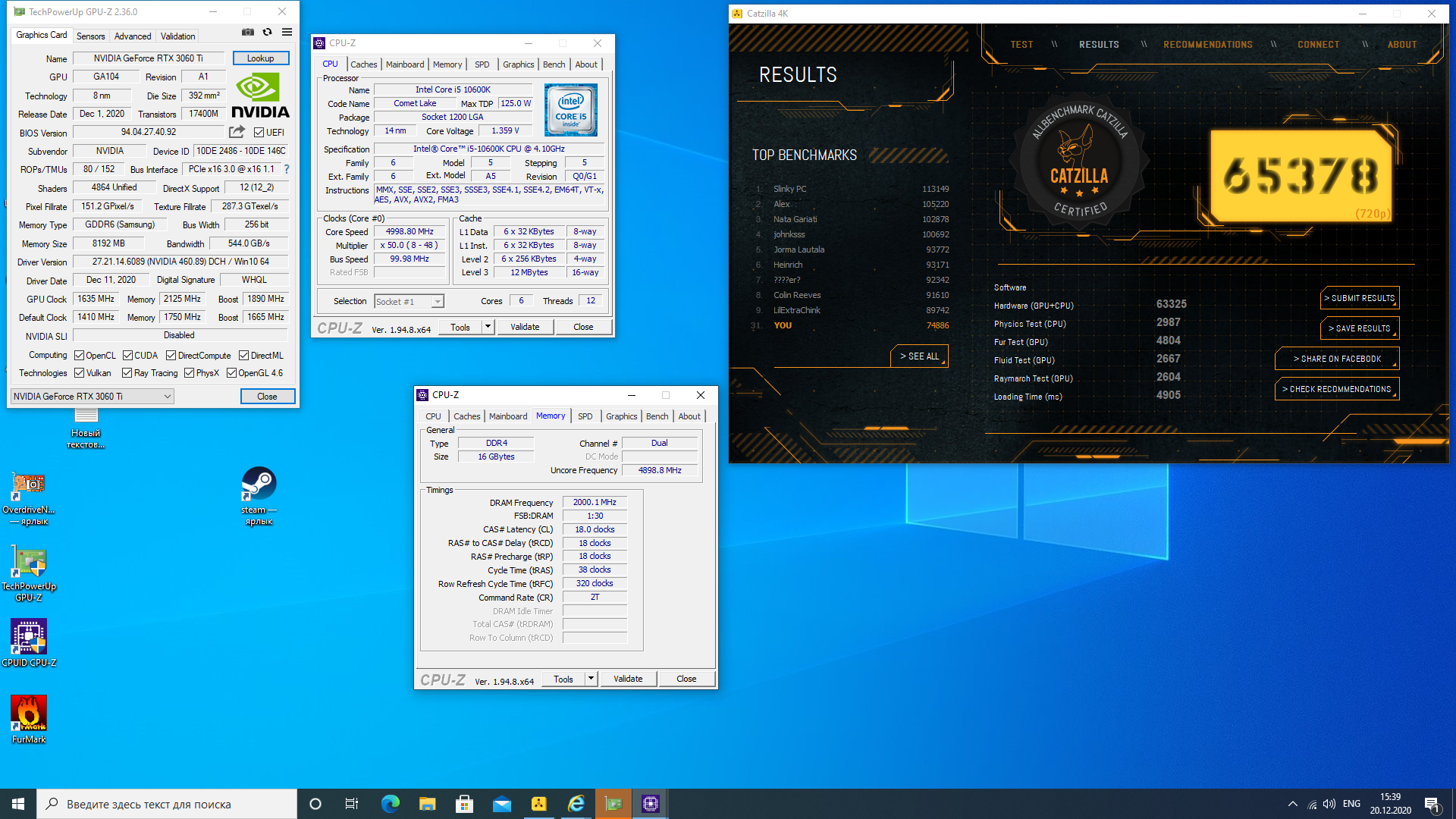Toggle OpenCL checkbox

(x=79, y=355)
